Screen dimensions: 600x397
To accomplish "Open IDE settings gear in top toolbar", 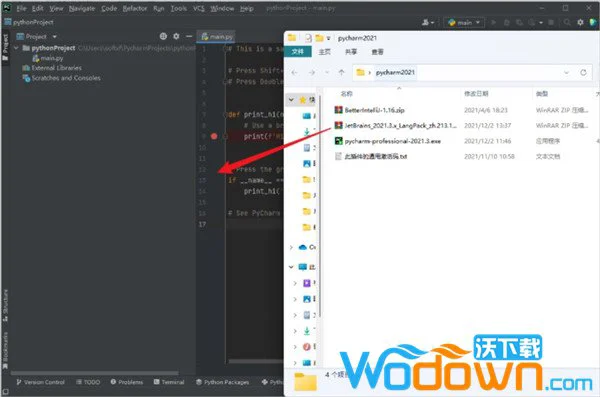I will click(580, 22).
